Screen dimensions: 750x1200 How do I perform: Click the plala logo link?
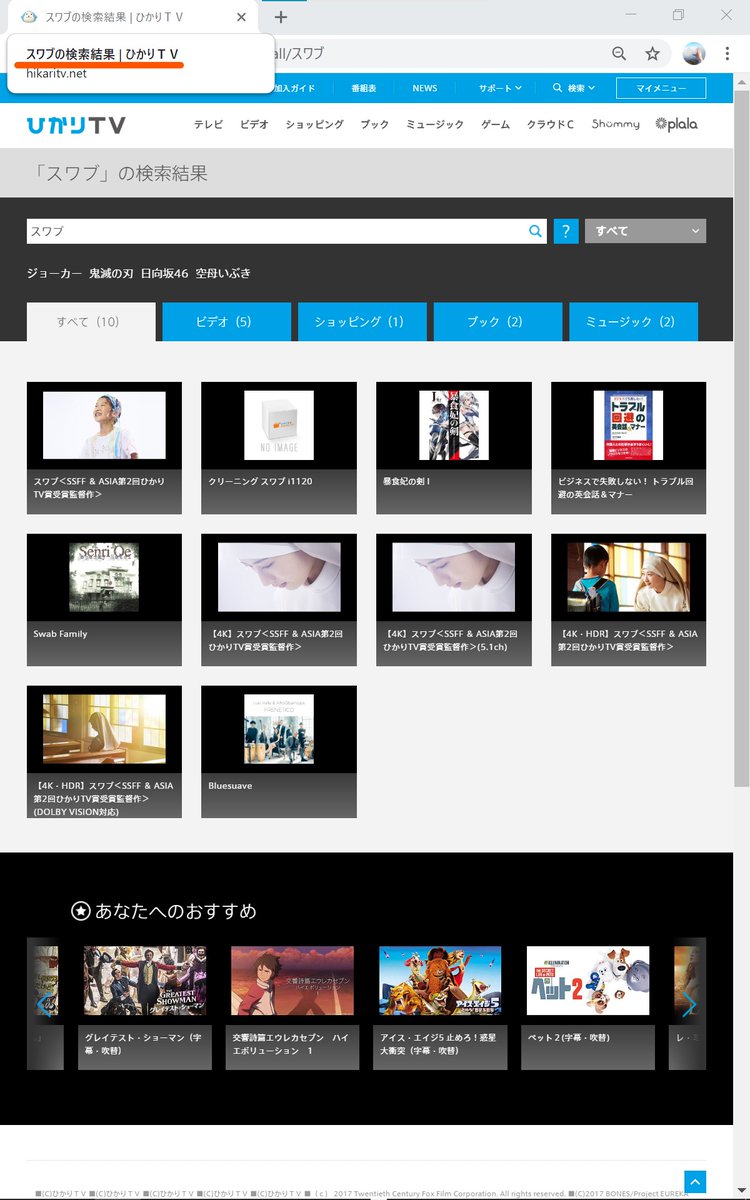coord(676,124)
